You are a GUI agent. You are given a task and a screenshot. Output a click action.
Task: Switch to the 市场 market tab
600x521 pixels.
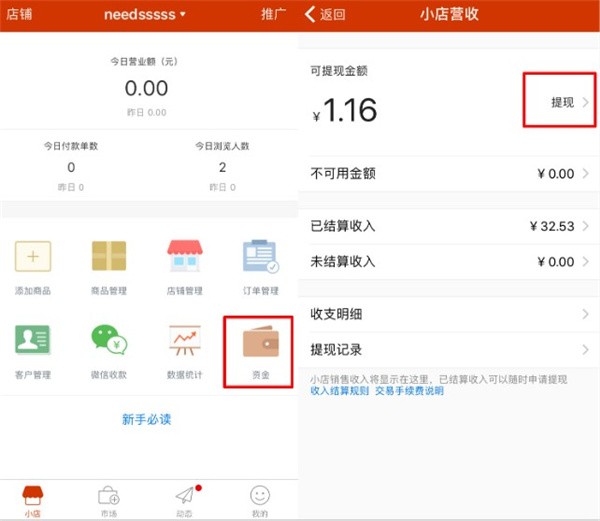[x=108, y=500]
